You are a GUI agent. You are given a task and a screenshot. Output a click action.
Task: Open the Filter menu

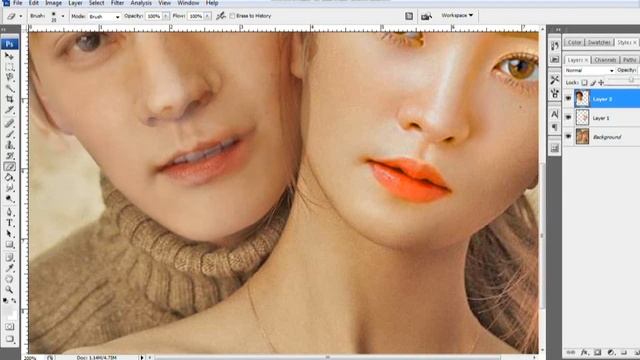coord(117,3)
